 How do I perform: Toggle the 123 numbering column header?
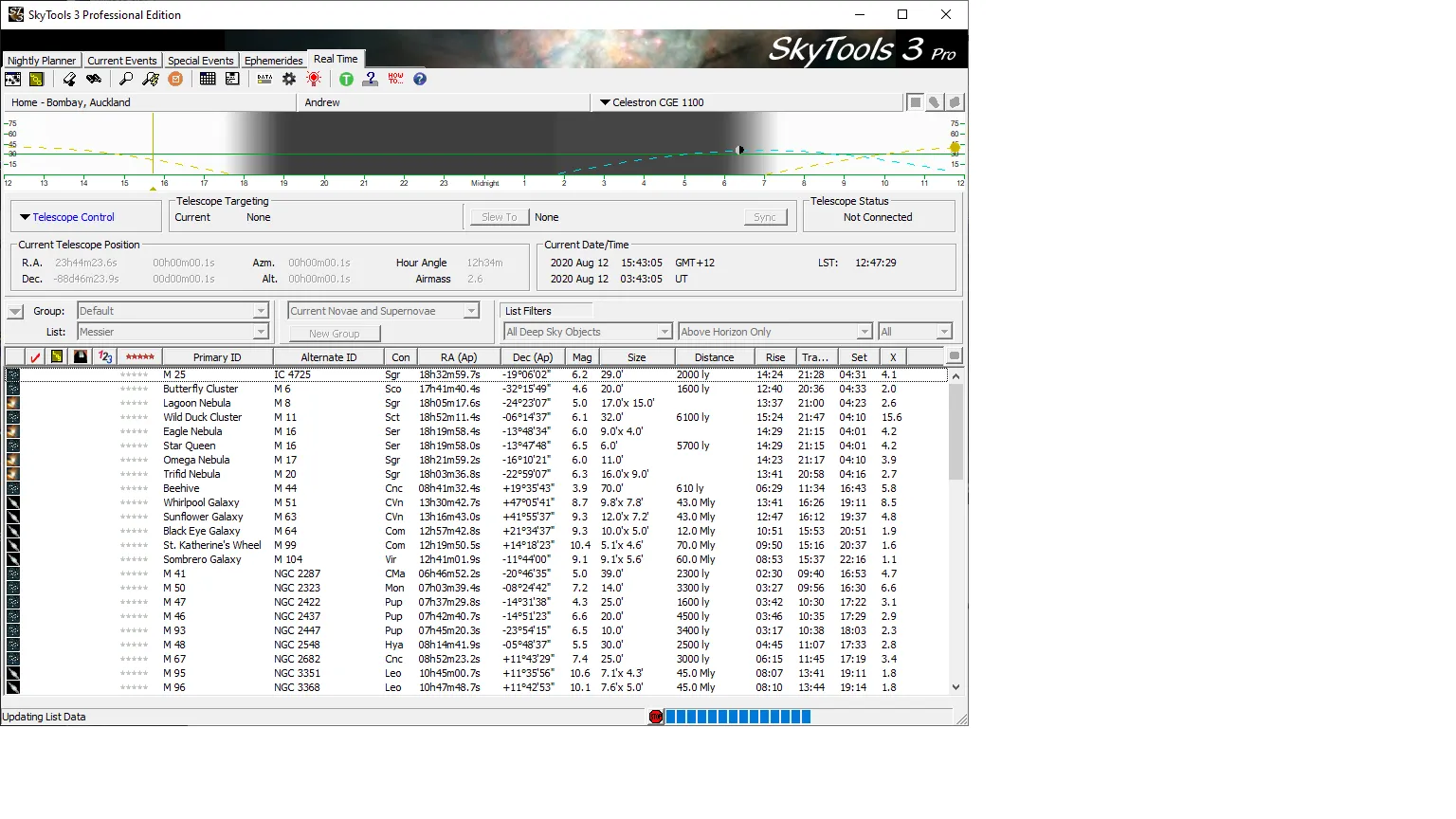click(105, 357)
